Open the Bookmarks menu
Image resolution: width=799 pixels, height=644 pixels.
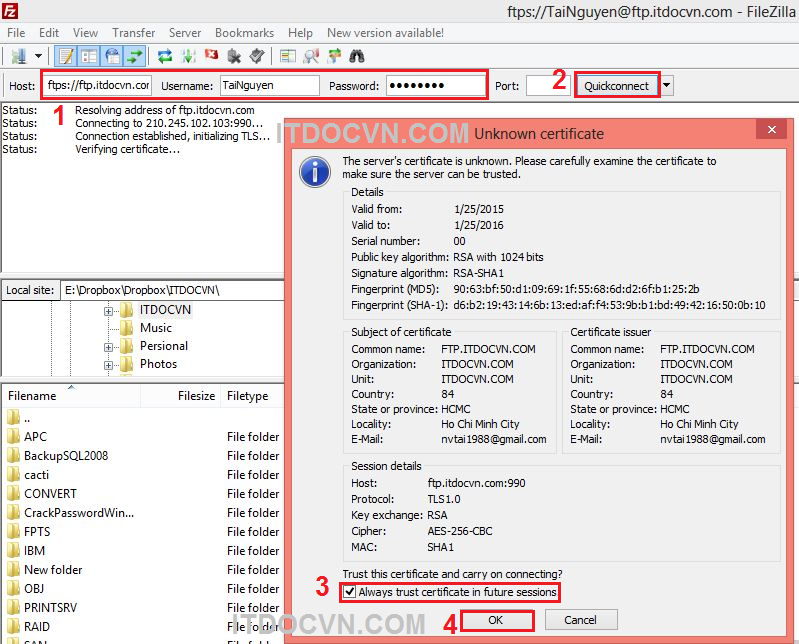(x=244, y=33)
